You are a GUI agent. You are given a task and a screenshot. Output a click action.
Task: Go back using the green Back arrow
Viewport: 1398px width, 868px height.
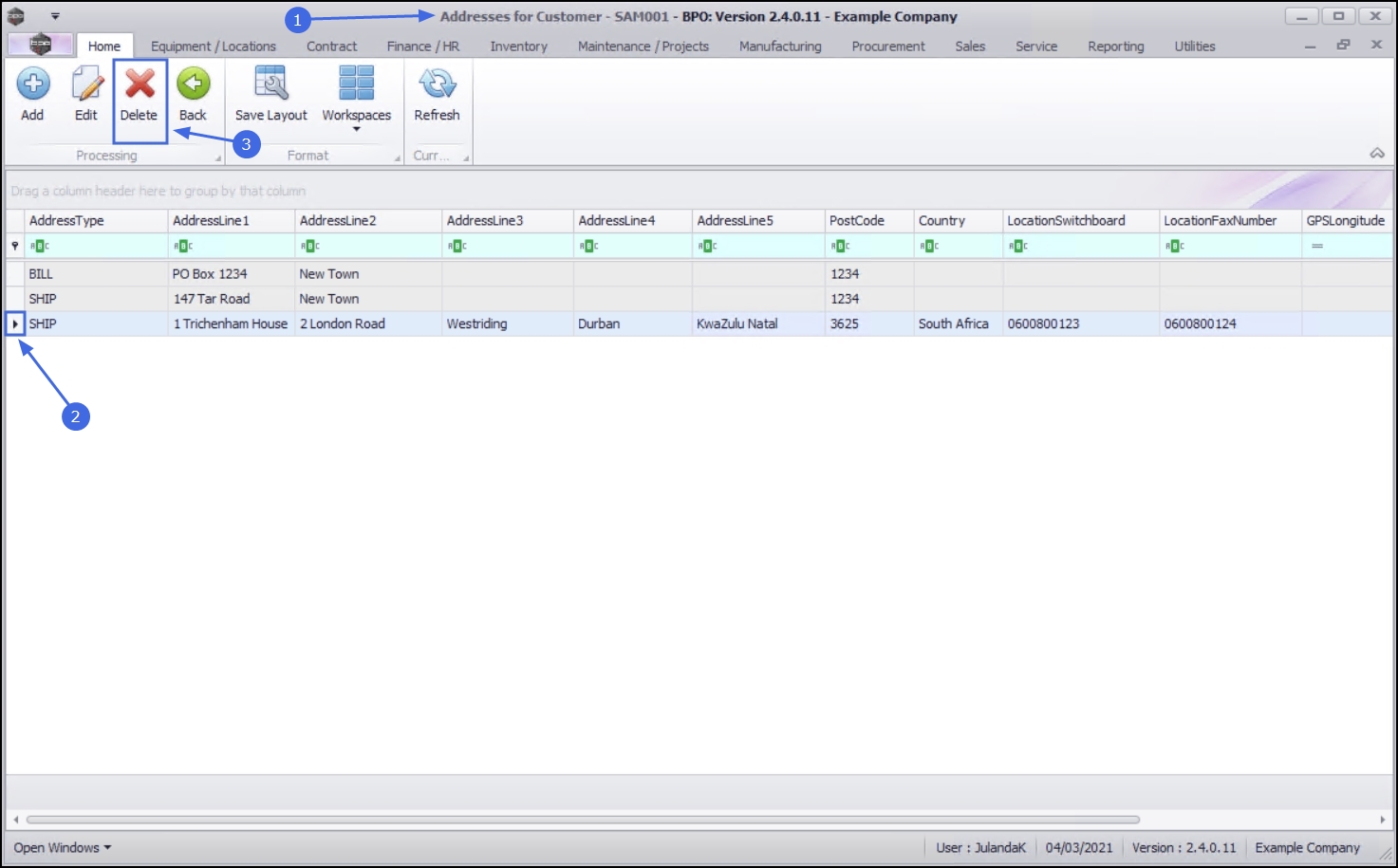[193, 83]
